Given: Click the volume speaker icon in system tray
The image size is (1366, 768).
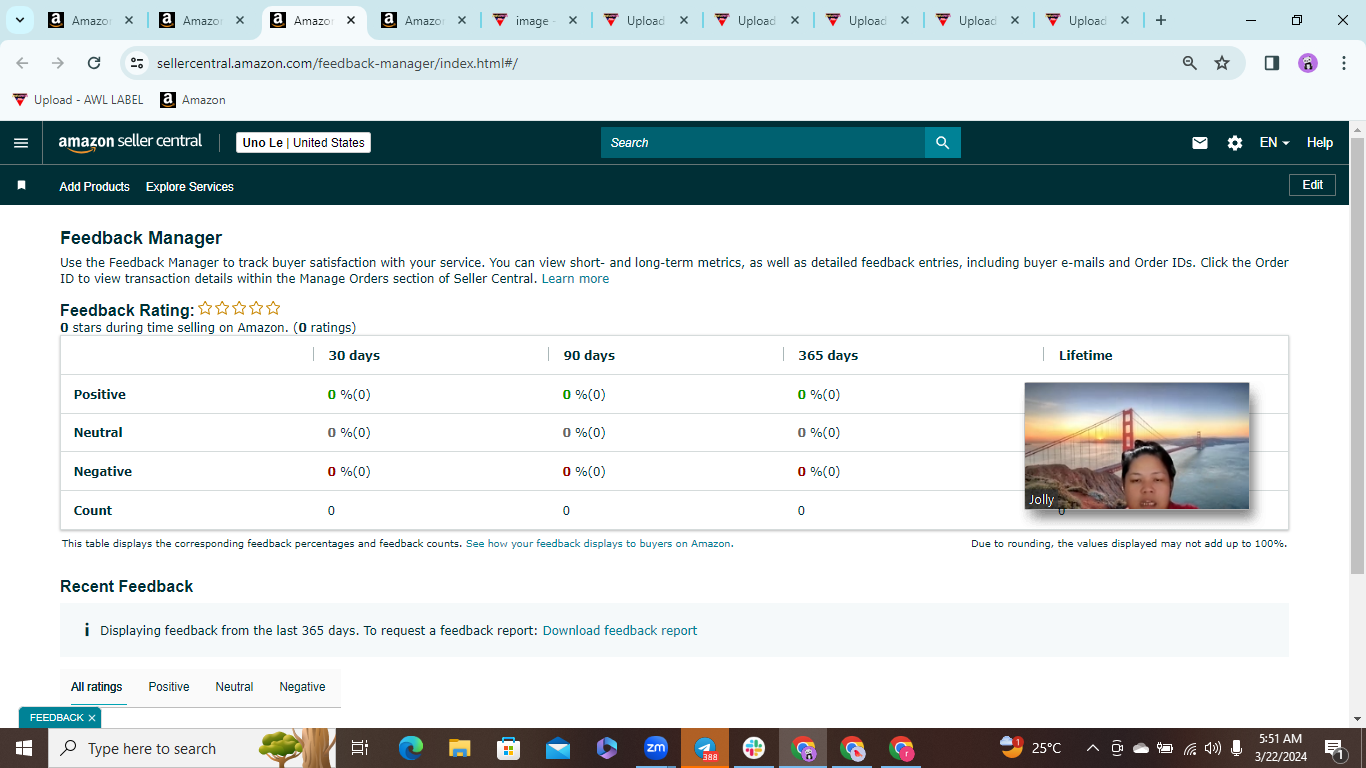Looking at the screenshot, I should coord(1213,748).
